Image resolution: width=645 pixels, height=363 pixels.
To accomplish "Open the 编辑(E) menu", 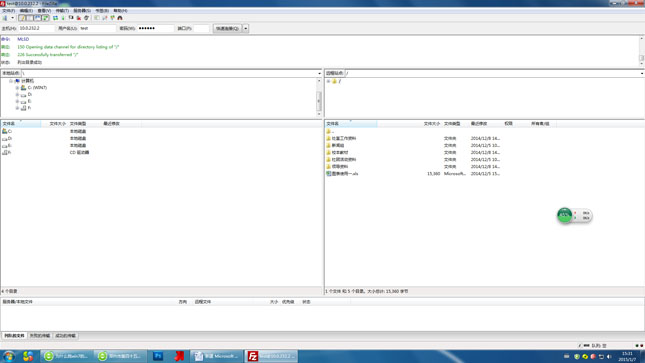I will [26, 11].
